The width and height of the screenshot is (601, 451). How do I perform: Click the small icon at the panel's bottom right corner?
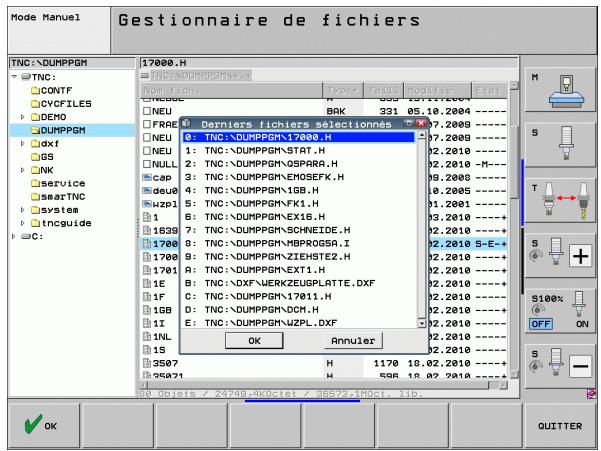[x=591, y=394]
